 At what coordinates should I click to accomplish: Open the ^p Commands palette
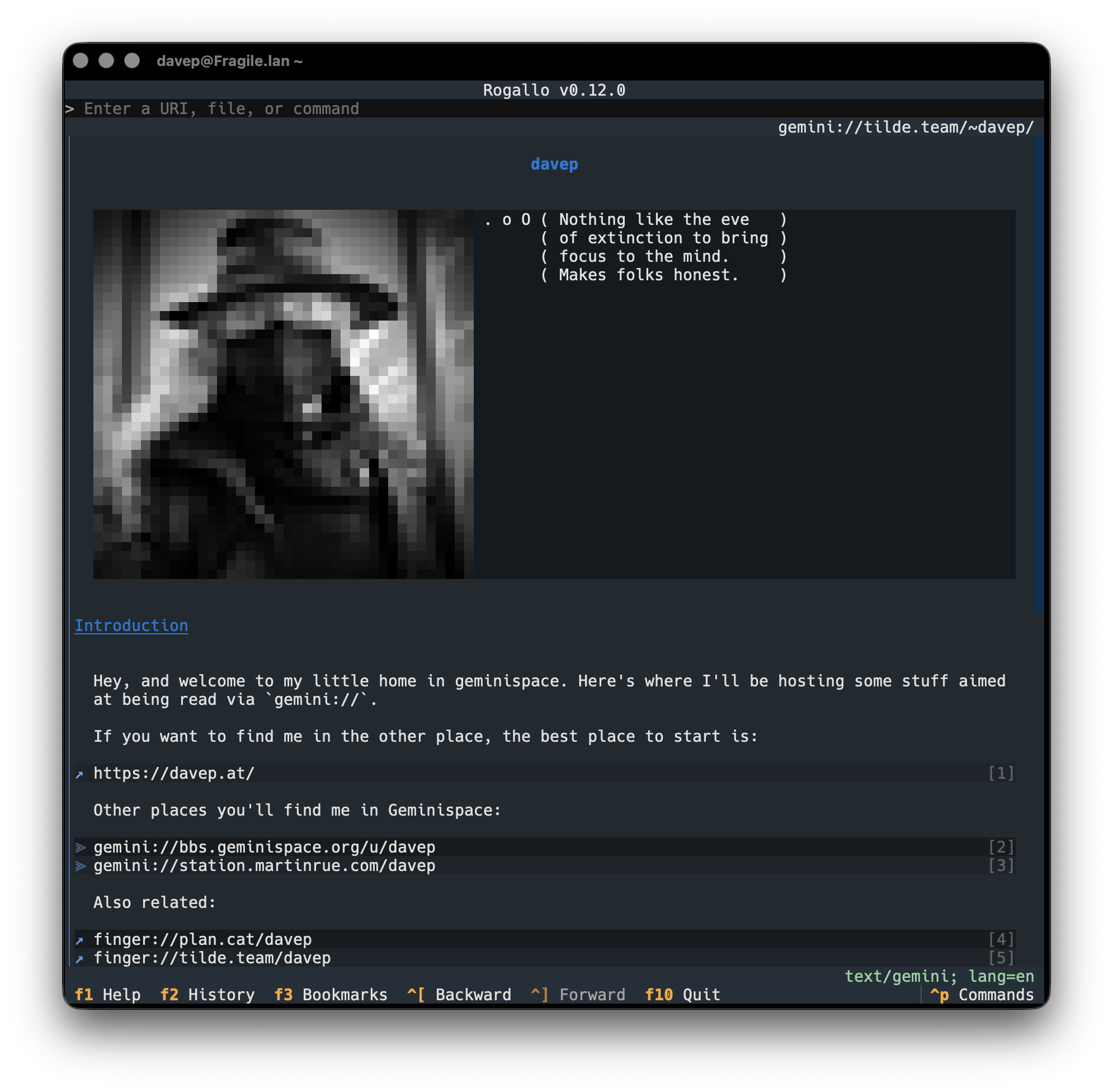coord(982,994)
